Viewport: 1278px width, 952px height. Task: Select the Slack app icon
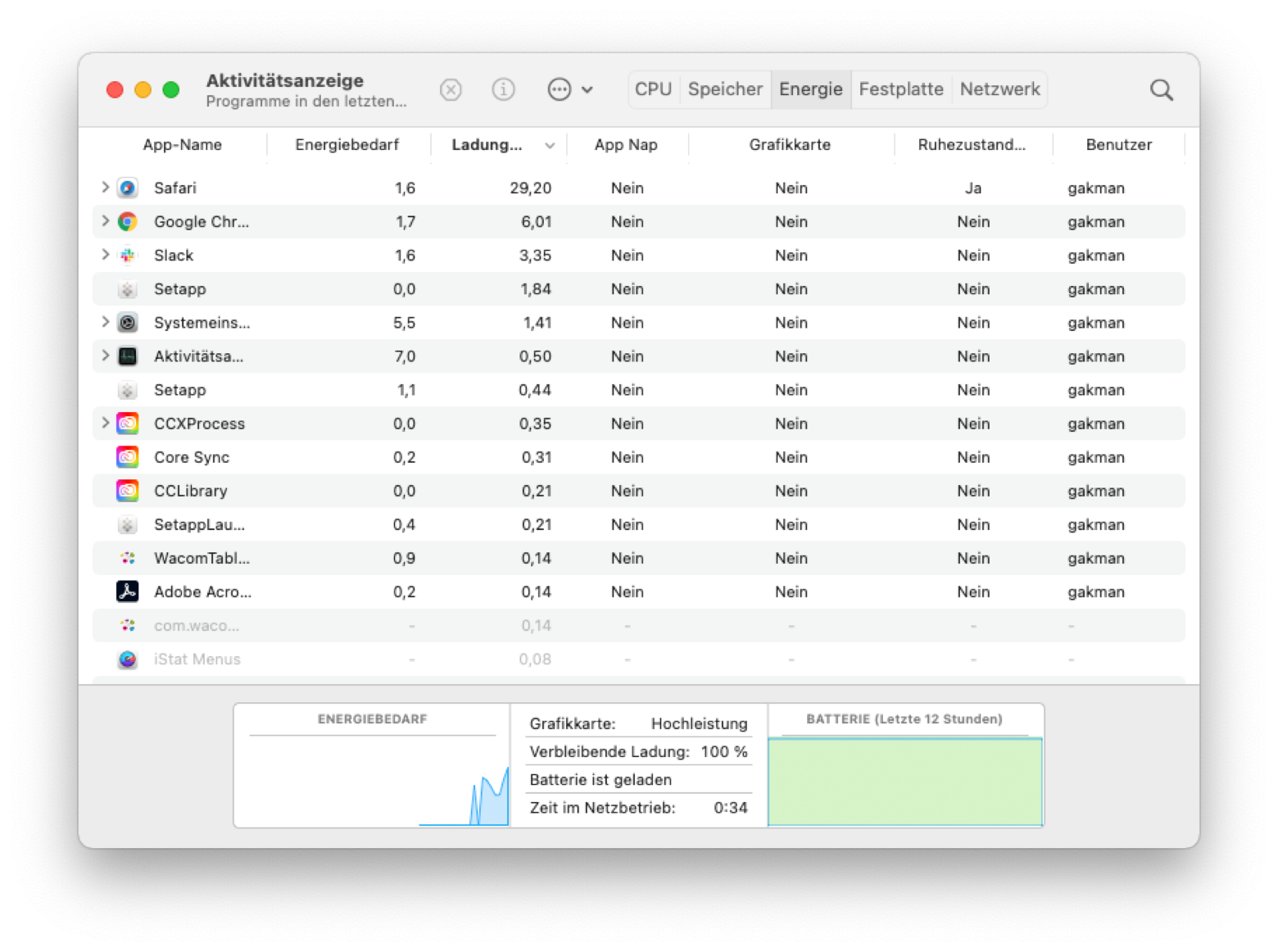click(x=127, y=256)
